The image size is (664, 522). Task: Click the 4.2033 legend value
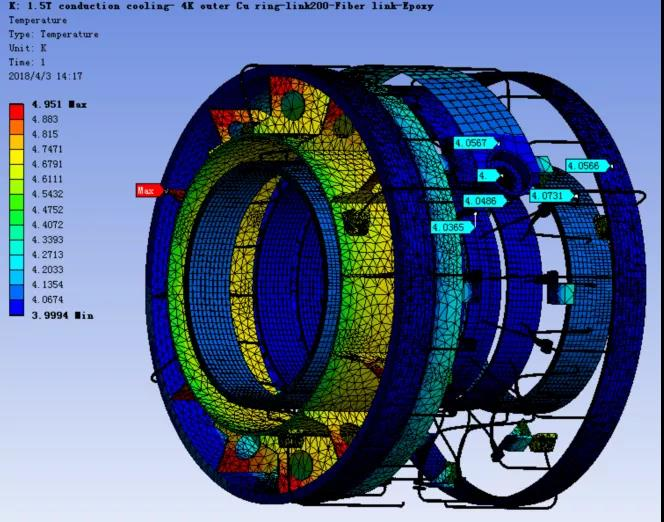(47, 270)
